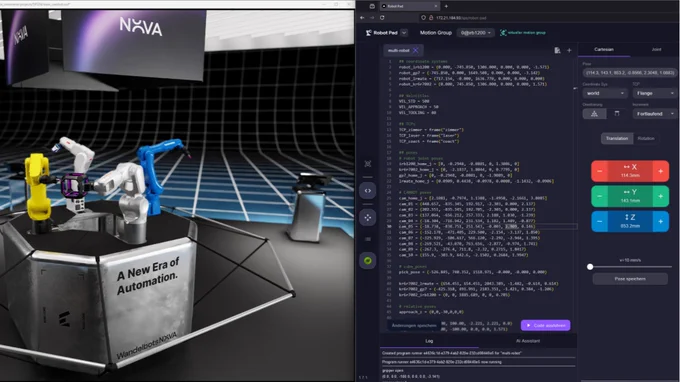The height and width of the screenshot is (382, 680).
Task: Expand the world coordinate system dropdown
Action: pos(605,93)
